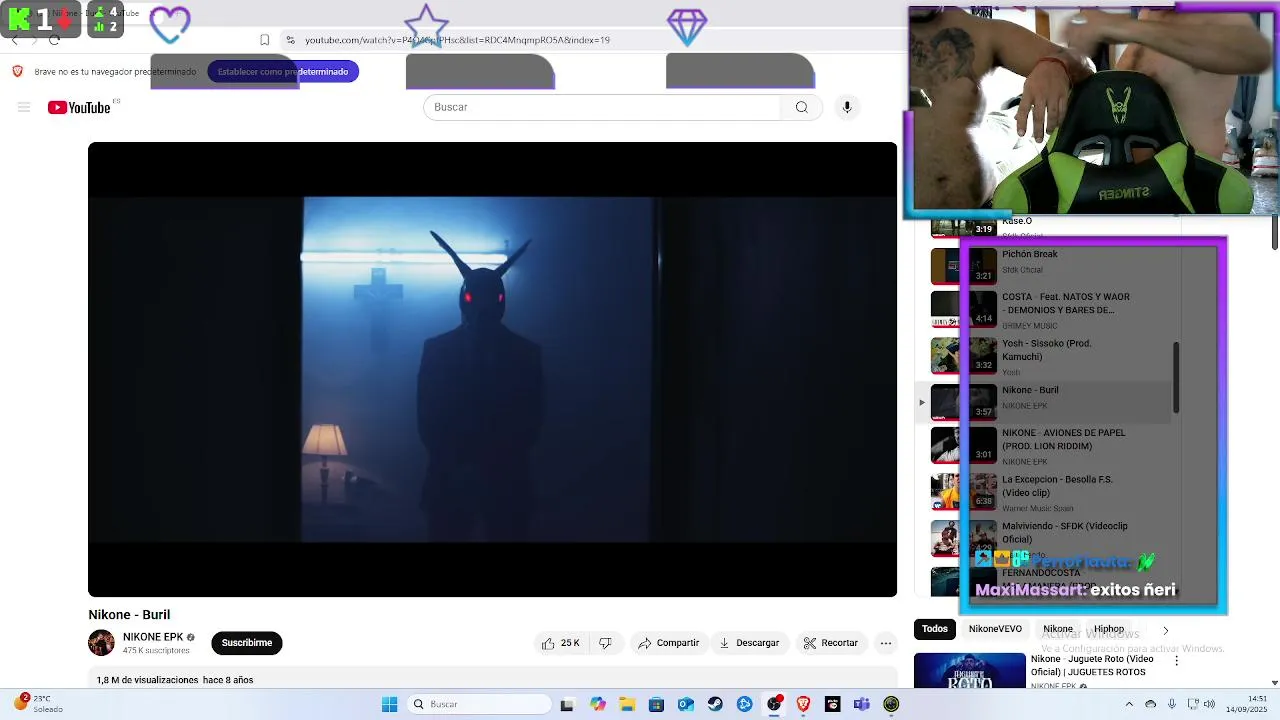Open NIKONE EPK channel avatar
The width and height of the screenshot is (1280, 720).
click(101, 643)
